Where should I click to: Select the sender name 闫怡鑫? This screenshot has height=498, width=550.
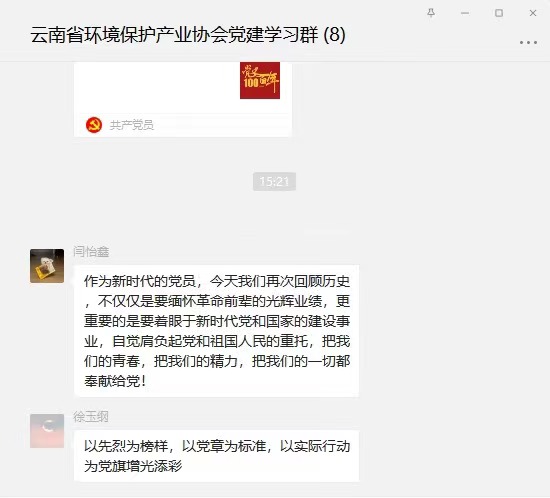click(x=91, y=251)
